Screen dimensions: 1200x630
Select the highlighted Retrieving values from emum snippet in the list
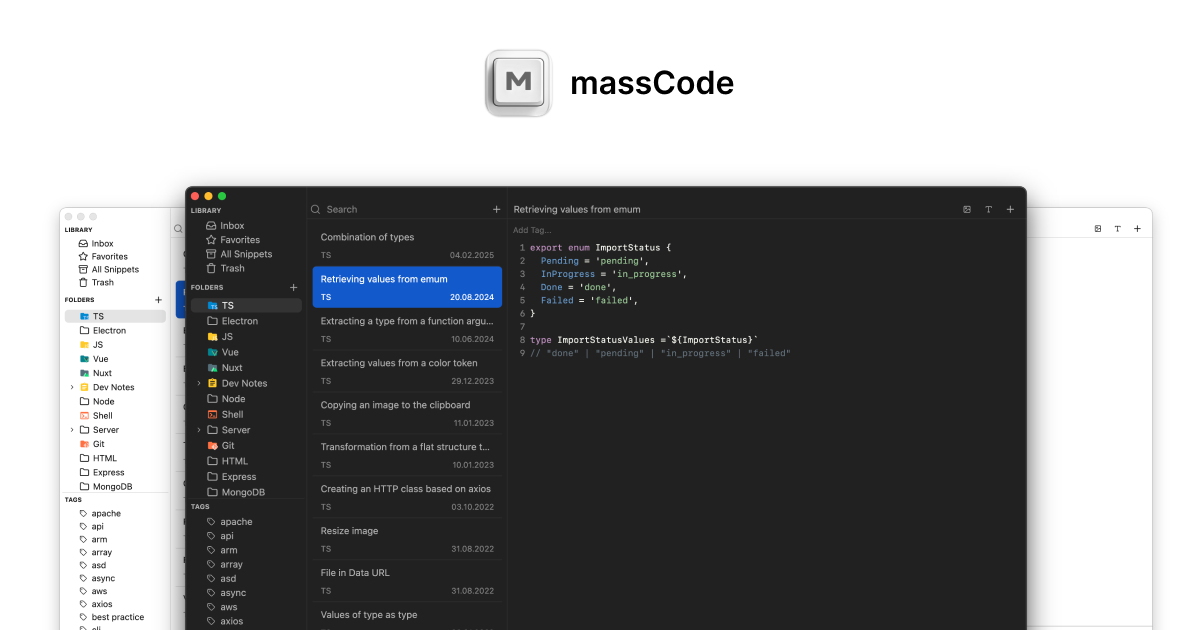coord(407,287)
